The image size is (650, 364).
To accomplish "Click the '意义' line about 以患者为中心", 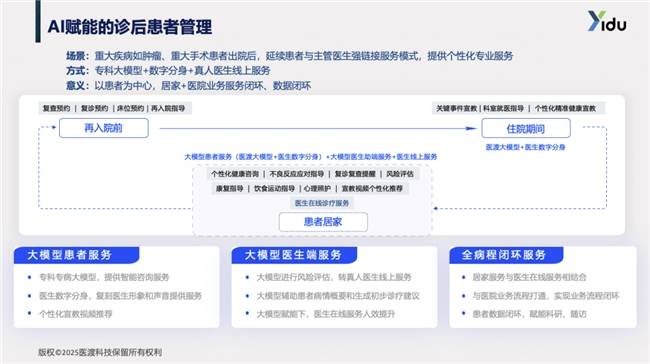I will click(188, 86).
